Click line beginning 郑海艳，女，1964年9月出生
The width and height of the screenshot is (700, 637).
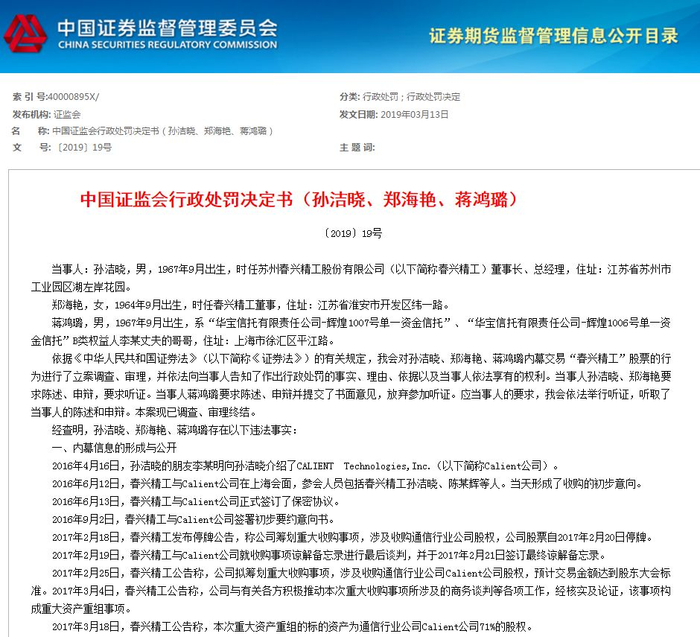(250, 305)
